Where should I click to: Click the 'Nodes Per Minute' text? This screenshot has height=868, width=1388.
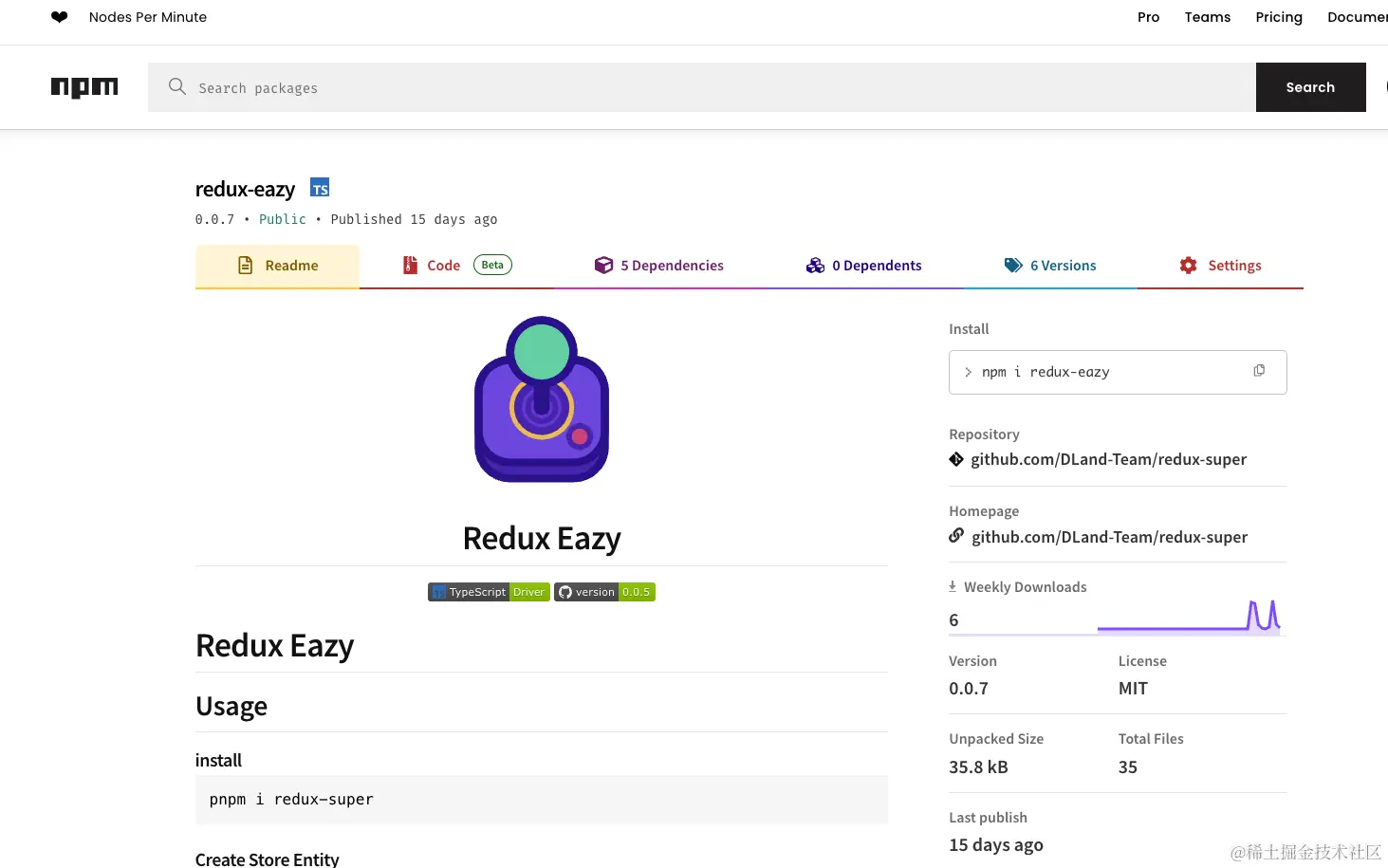coord(148,17)
